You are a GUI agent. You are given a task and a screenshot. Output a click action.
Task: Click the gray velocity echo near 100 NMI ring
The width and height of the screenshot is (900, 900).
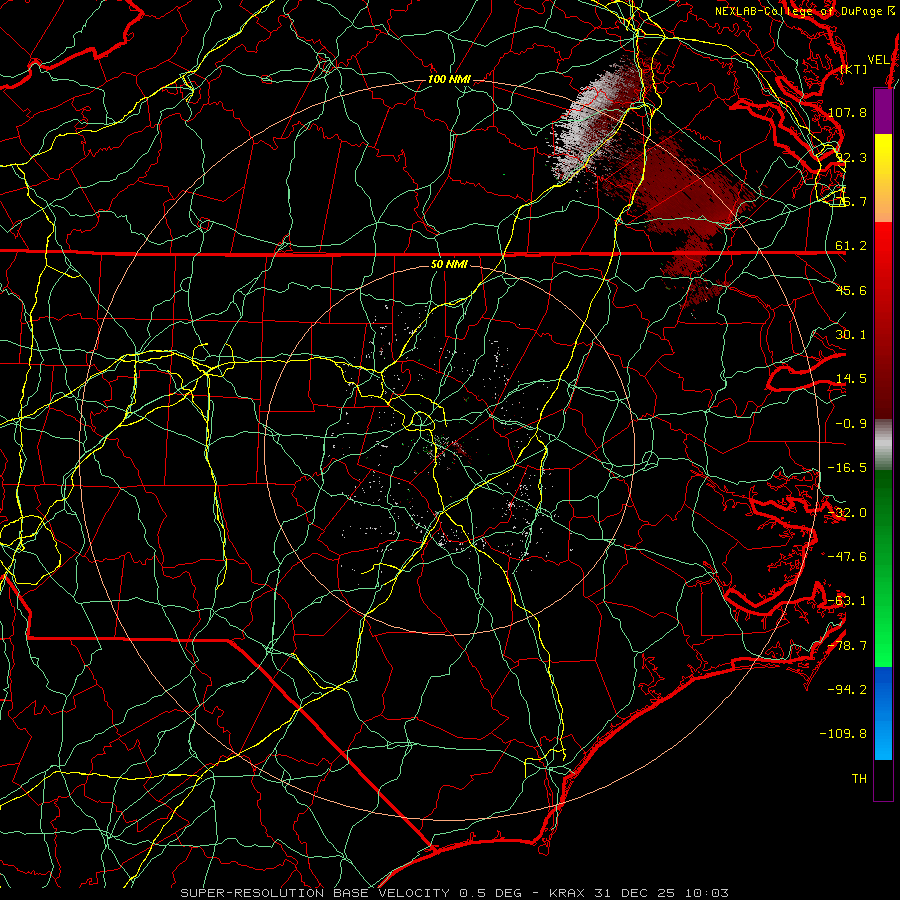pyautogui.click(x=588, y=123)
